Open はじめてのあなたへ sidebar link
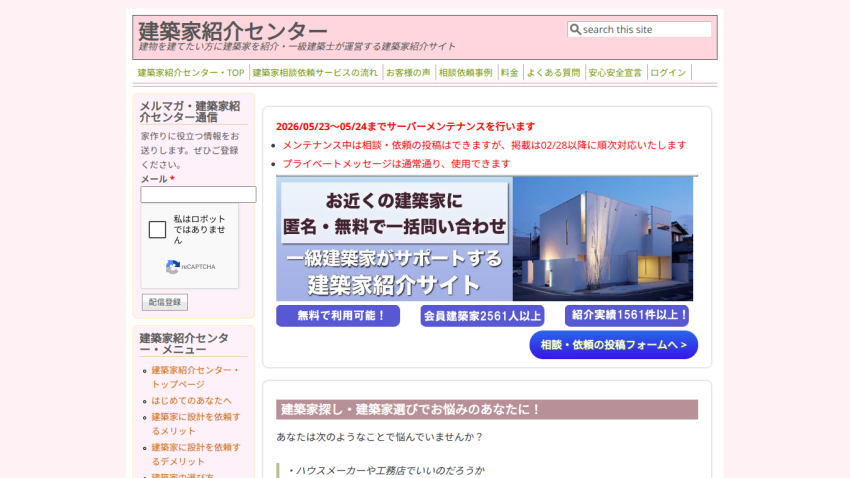 pyautogui.click(x=191, y=401)
